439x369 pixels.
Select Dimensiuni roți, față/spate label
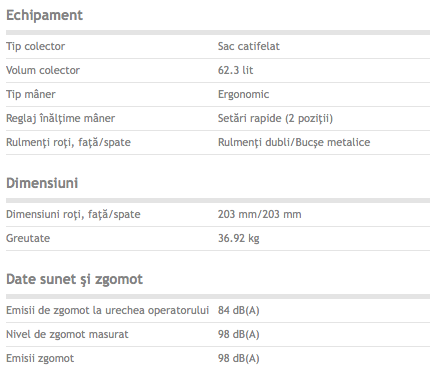(x=73, y=214)
